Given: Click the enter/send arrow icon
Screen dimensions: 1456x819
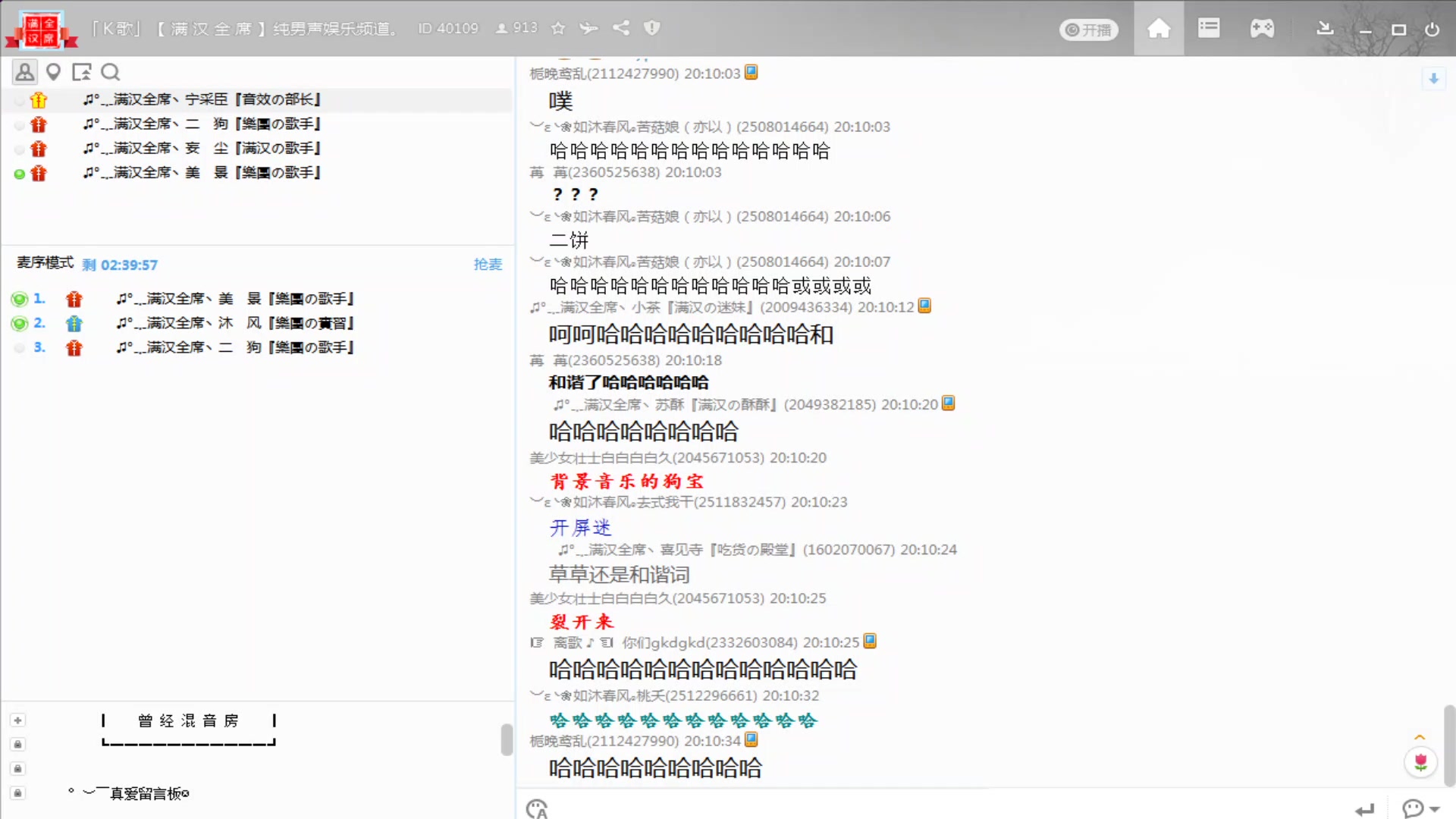Looking at the screenshot, I should tap(1365, 810).
